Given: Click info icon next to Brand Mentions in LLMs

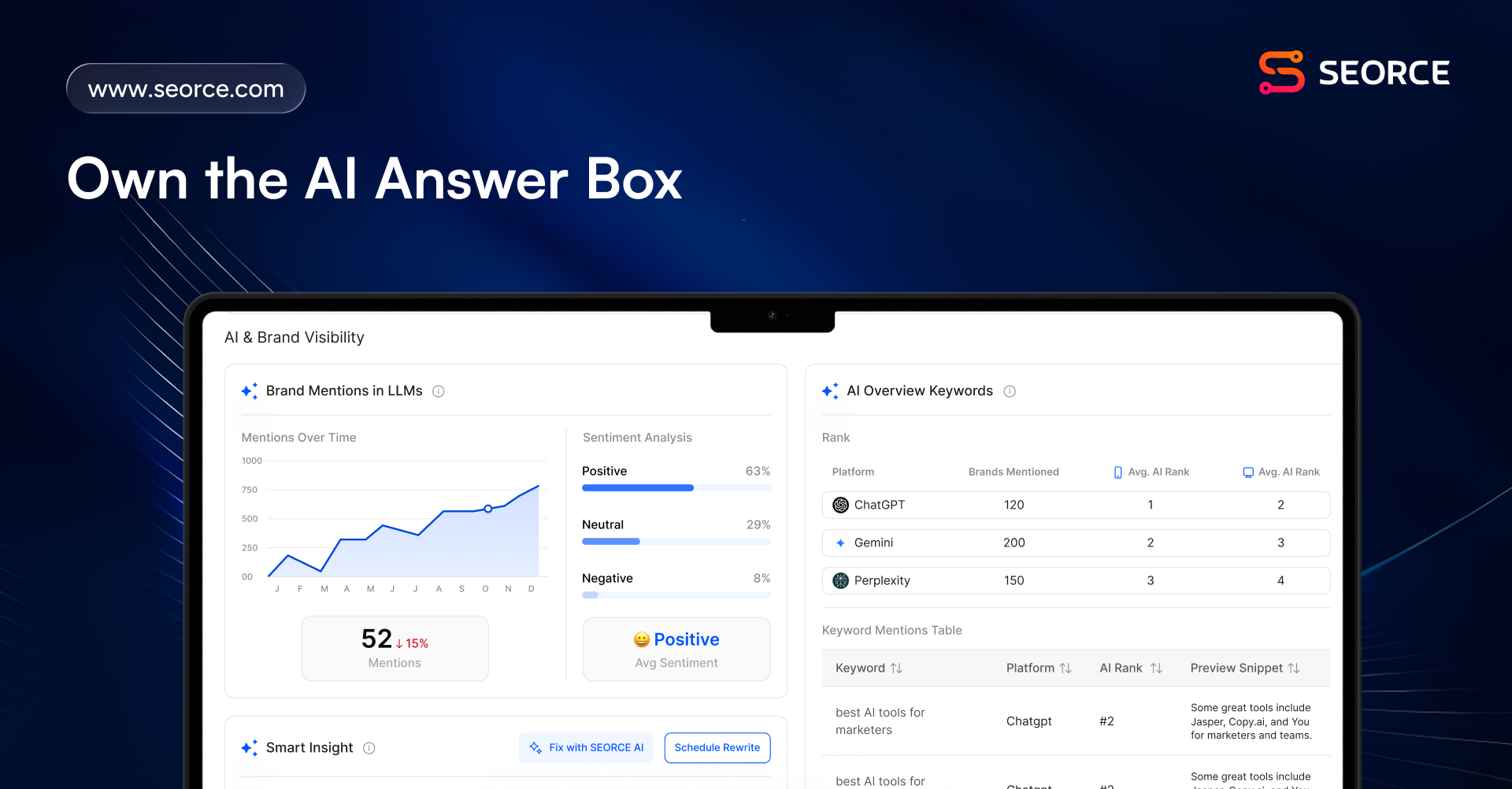Looking at the screenshot, I should tap(439, 391).
